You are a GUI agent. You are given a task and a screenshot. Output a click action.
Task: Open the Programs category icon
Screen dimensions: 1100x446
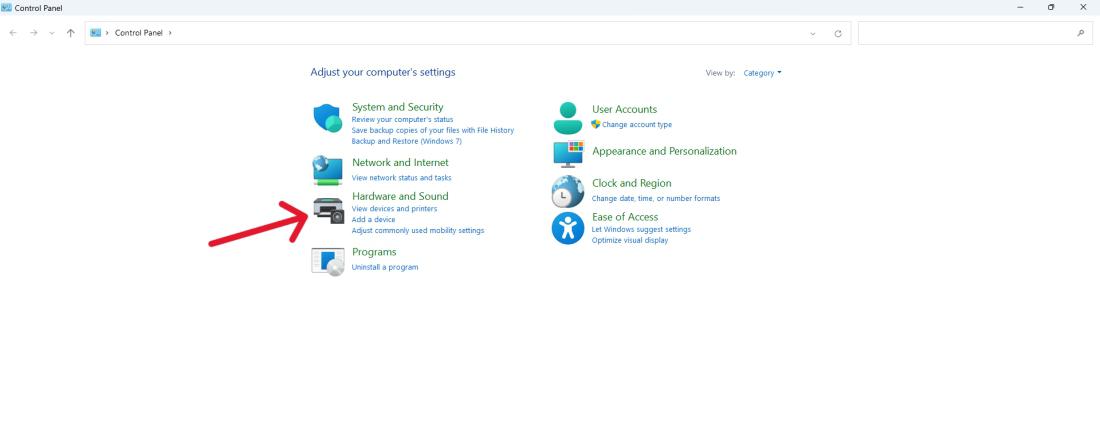click(328, 262)
